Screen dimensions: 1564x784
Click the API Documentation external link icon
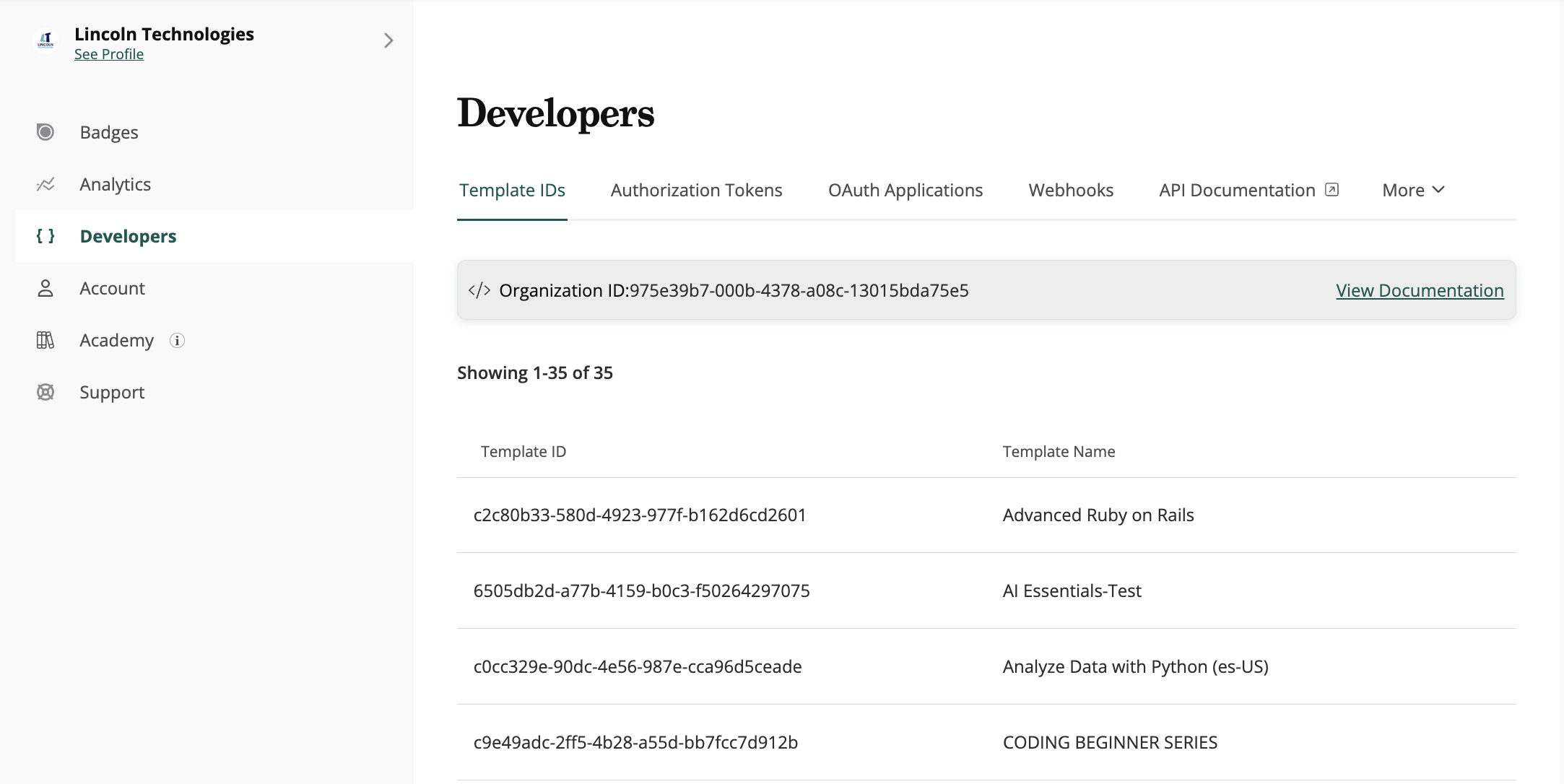(1332, 190)
